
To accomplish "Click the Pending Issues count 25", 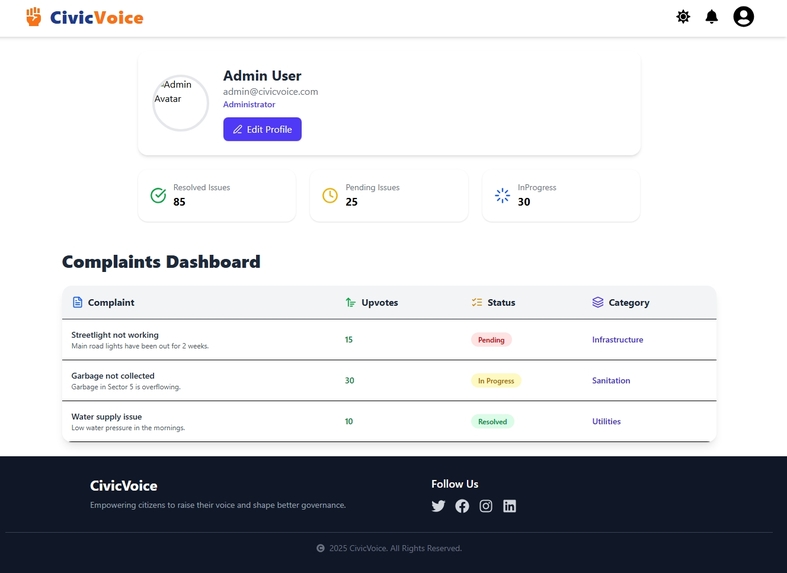I will click(351, 202).
